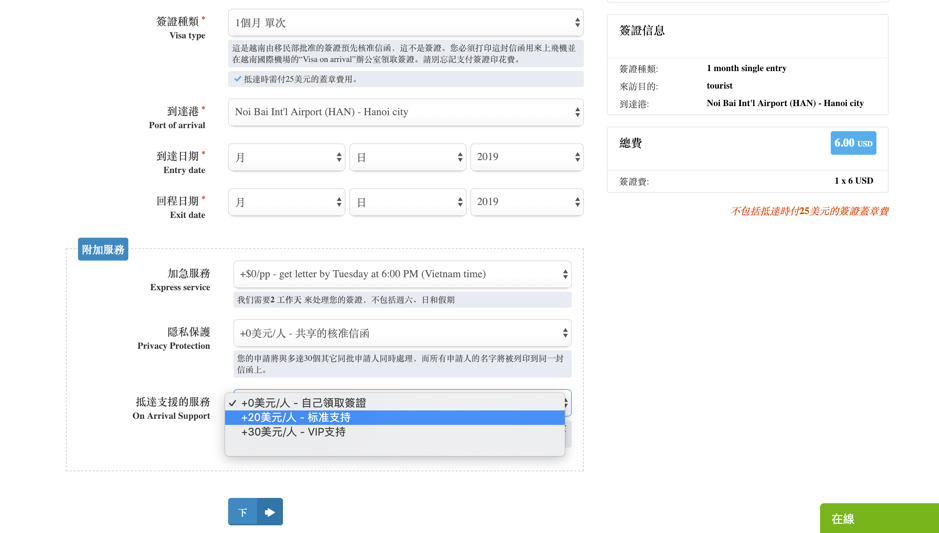This screenshot has width=939, height=533.
Task: Click the 簽證信息 panel heading
Action: (x=642, y=31)
